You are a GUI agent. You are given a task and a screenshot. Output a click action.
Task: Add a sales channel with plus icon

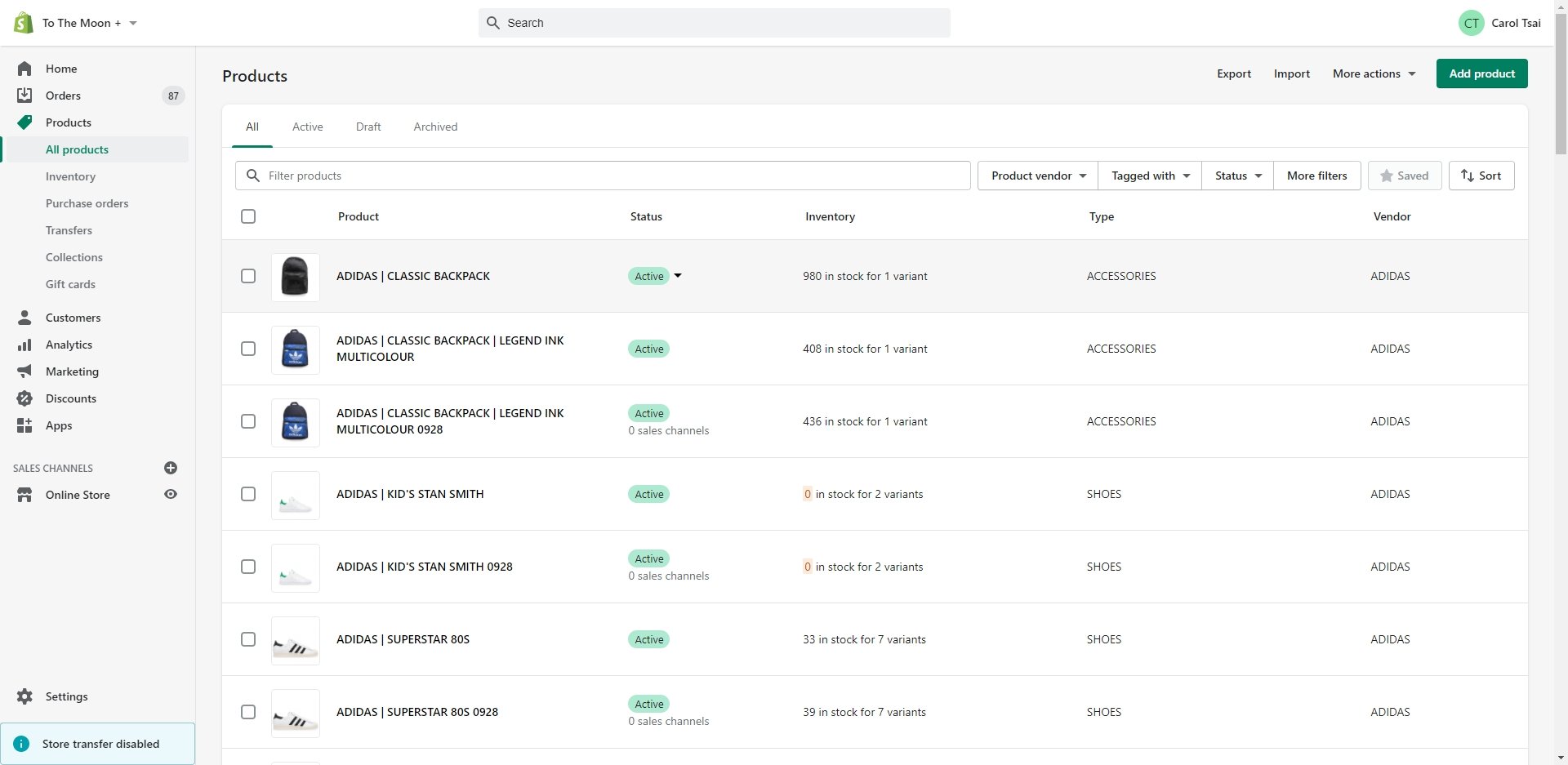point(171,468)
